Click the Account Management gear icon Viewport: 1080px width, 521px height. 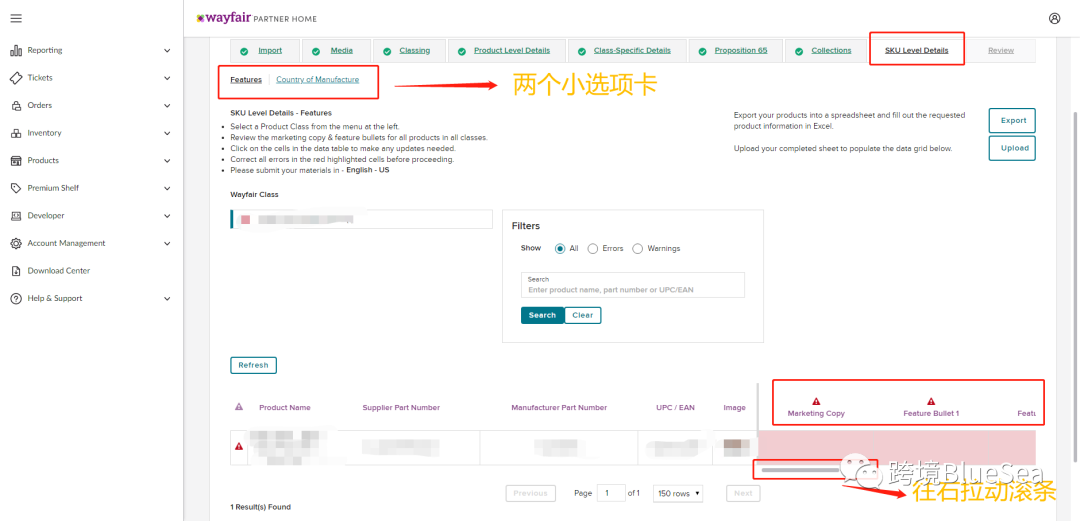pyautogui.click(x=16, y=243)
